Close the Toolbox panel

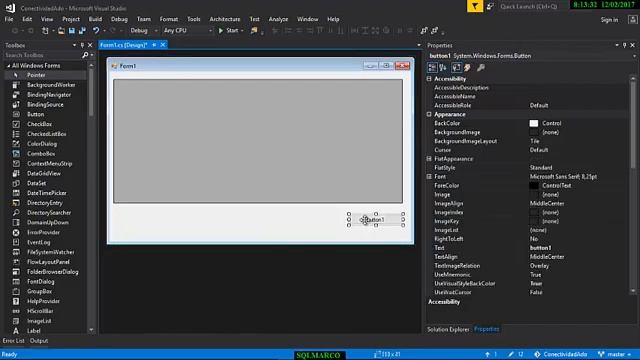[90, 45]
